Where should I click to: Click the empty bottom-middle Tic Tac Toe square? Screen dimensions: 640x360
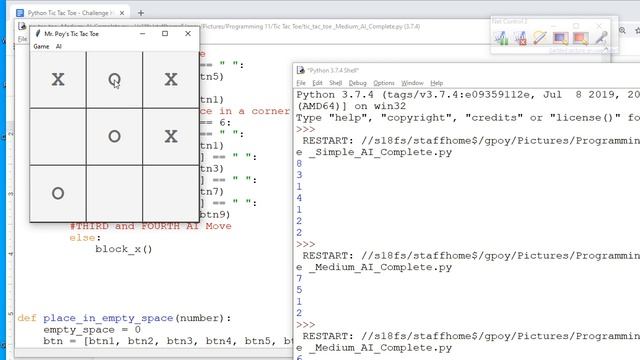[x=114, y=193]
